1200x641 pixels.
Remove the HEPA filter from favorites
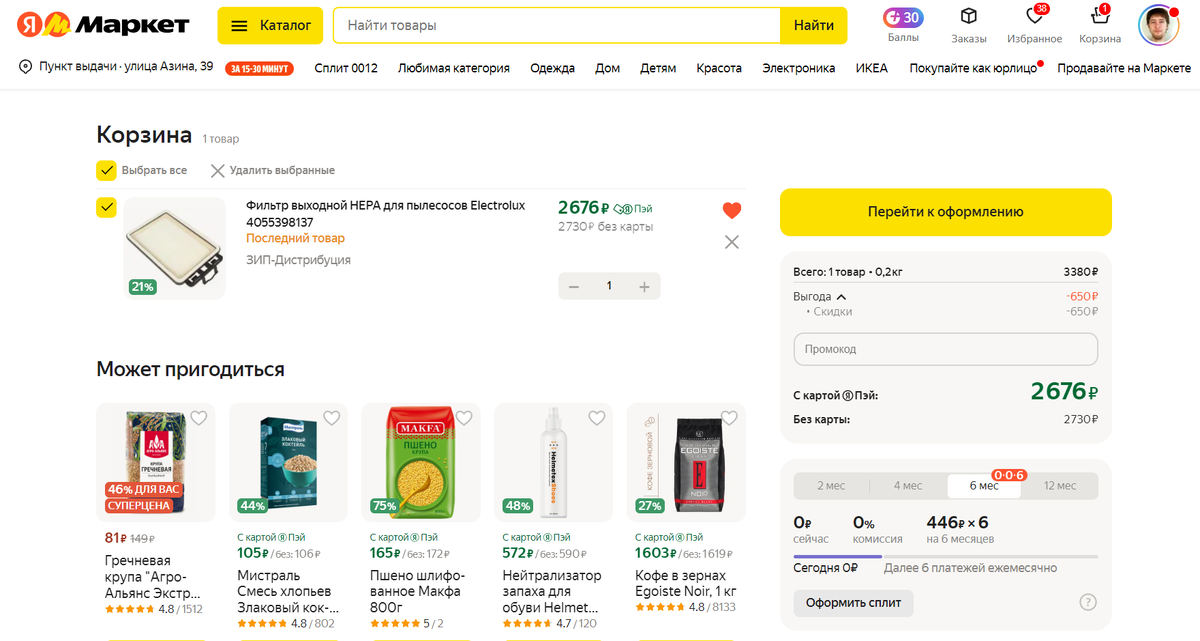tap(732, 210)
